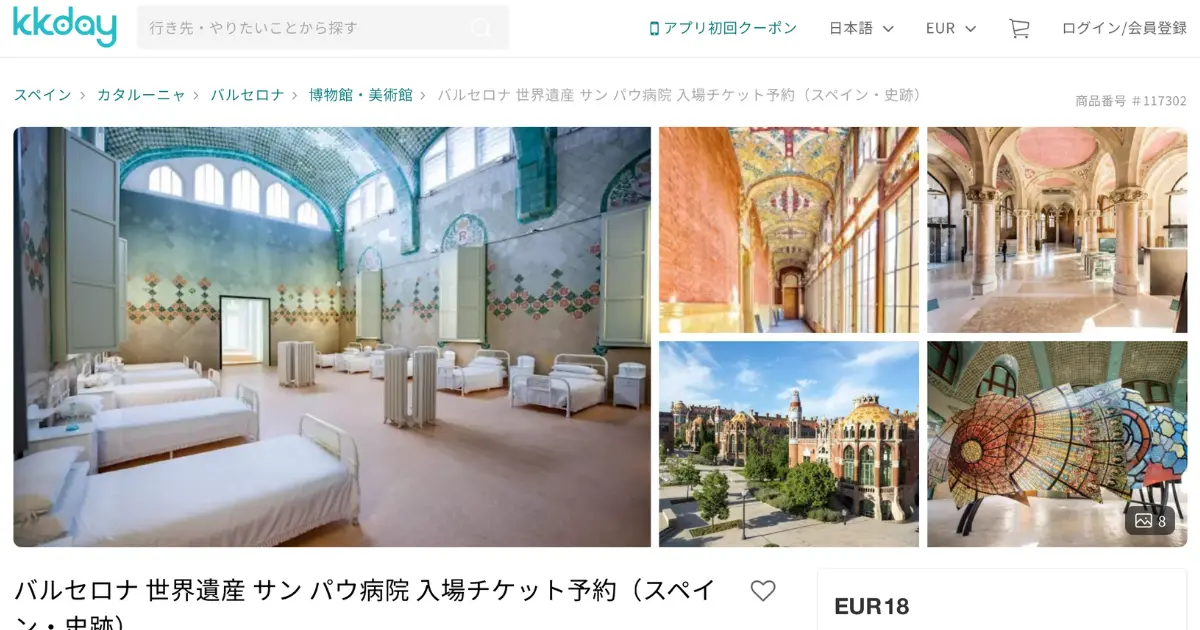
Task: Open the アプリ初回クーポン link
Action: point(723,28)
